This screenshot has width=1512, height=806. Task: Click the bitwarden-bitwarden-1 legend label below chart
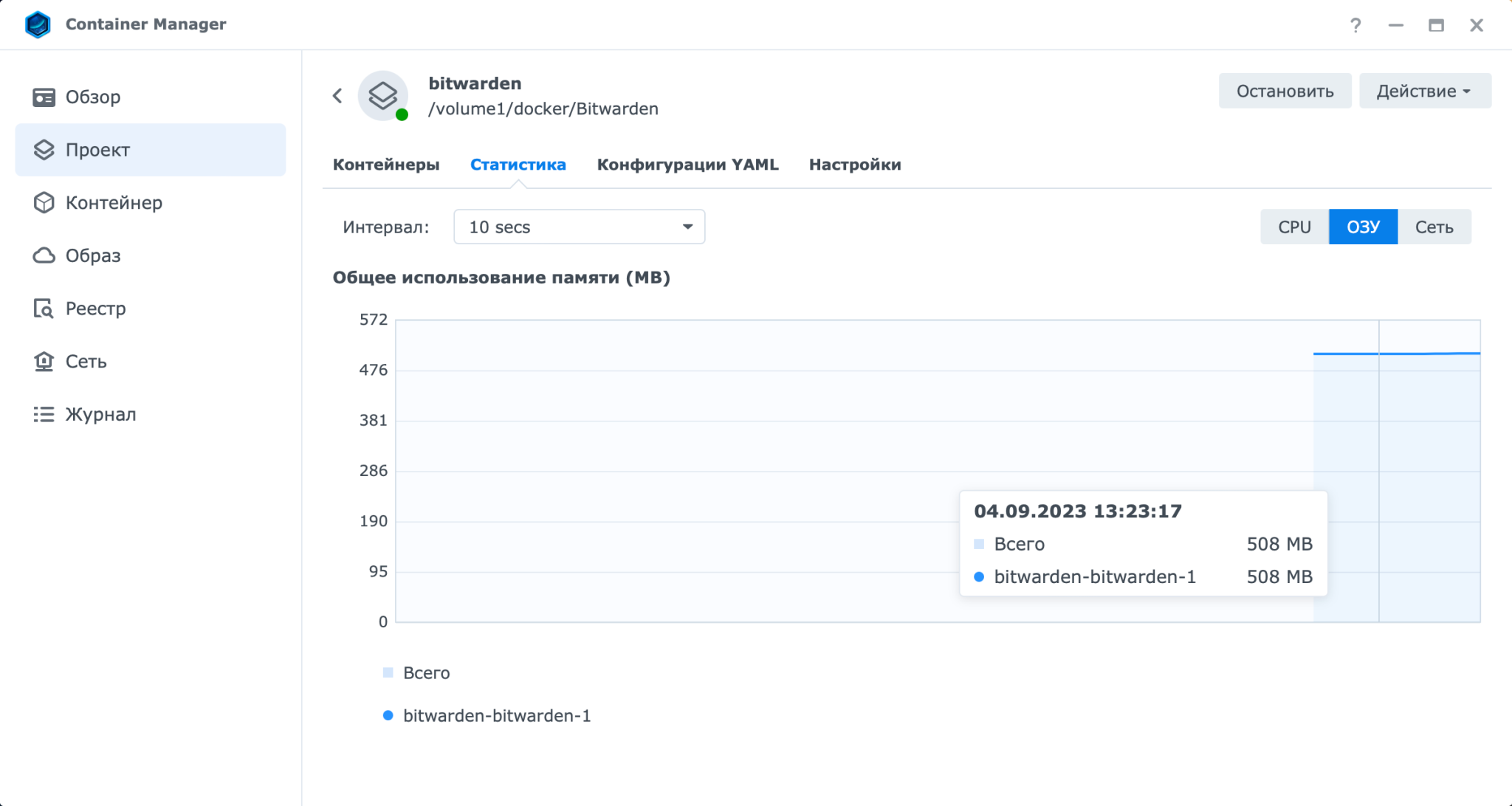pos(497,715)
